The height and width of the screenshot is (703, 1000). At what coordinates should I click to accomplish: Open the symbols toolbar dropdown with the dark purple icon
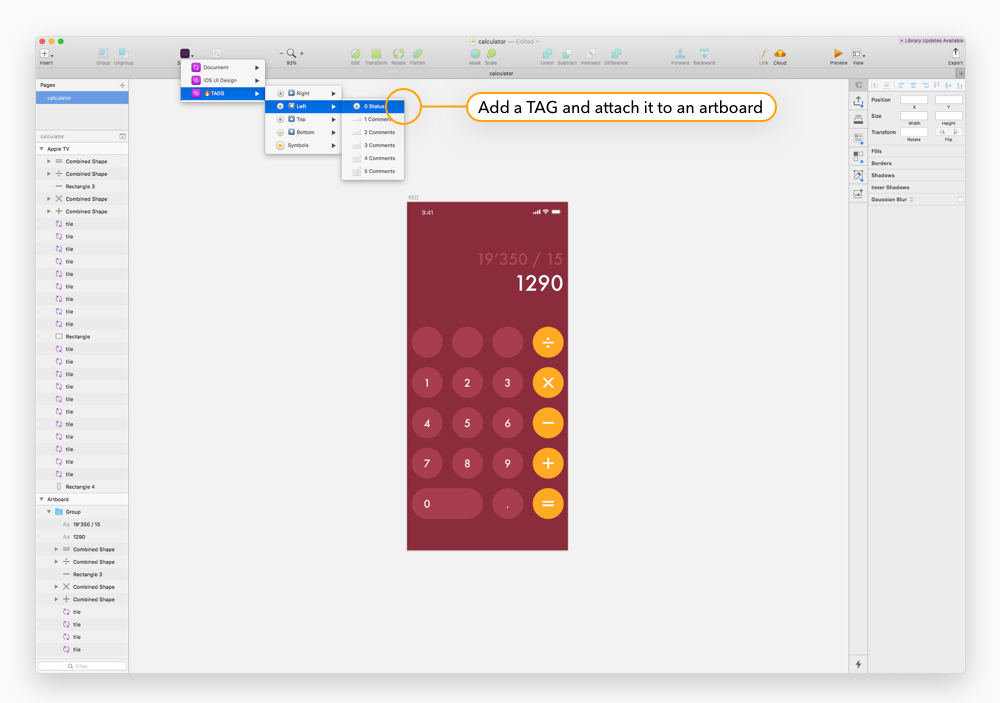point(186,54)
